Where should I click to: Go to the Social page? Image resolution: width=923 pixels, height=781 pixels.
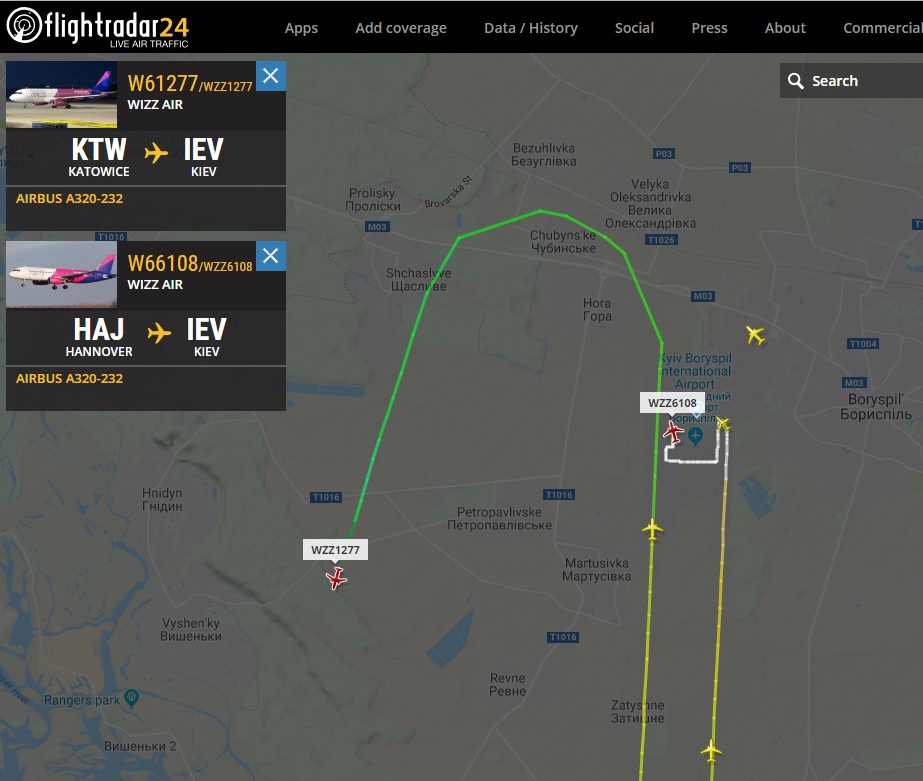pos(634,28)
